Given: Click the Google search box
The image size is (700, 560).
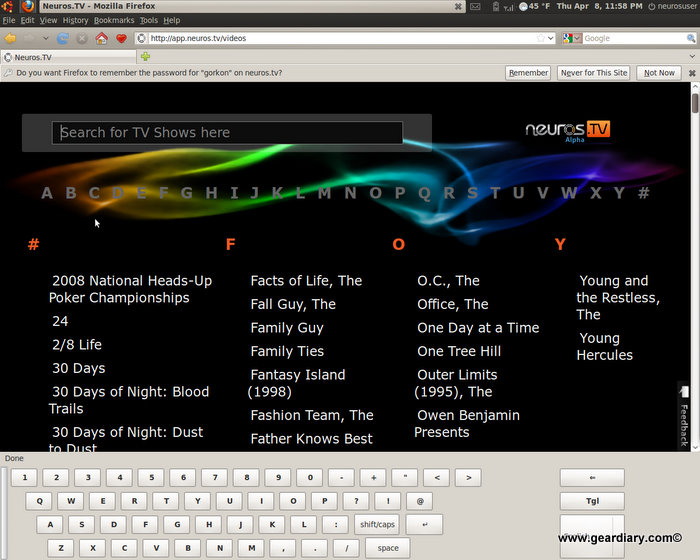Looking at the screenshot, I should (x=634, y=38).
